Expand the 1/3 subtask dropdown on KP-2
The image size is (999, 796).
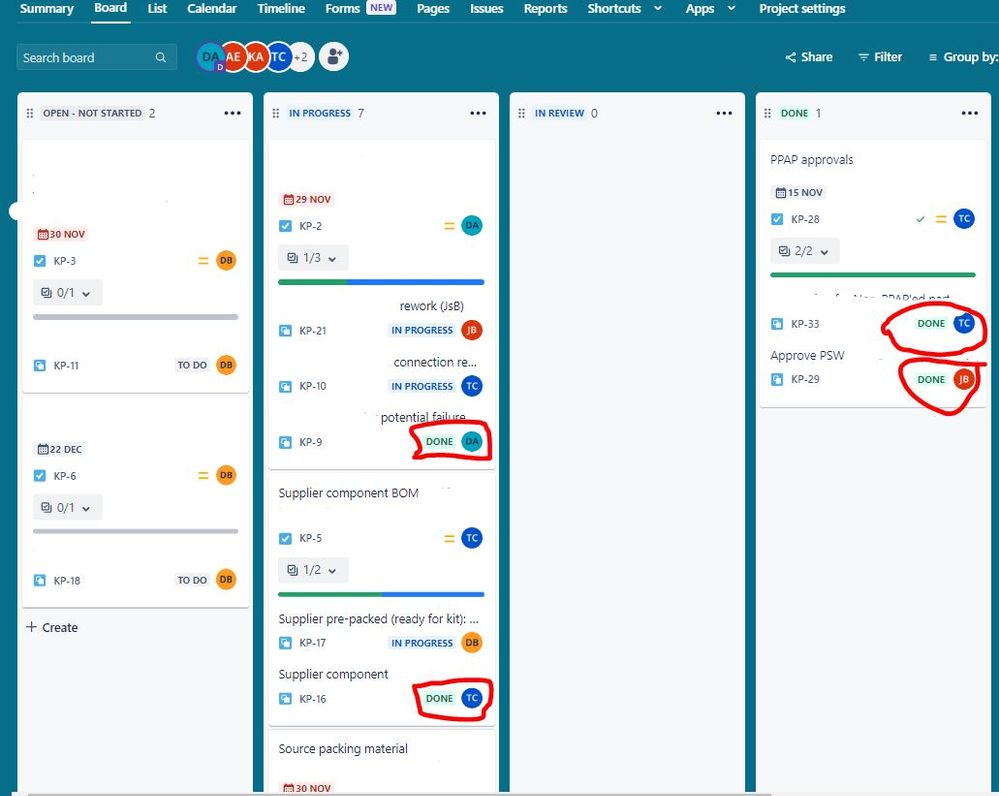click(313, 256)
